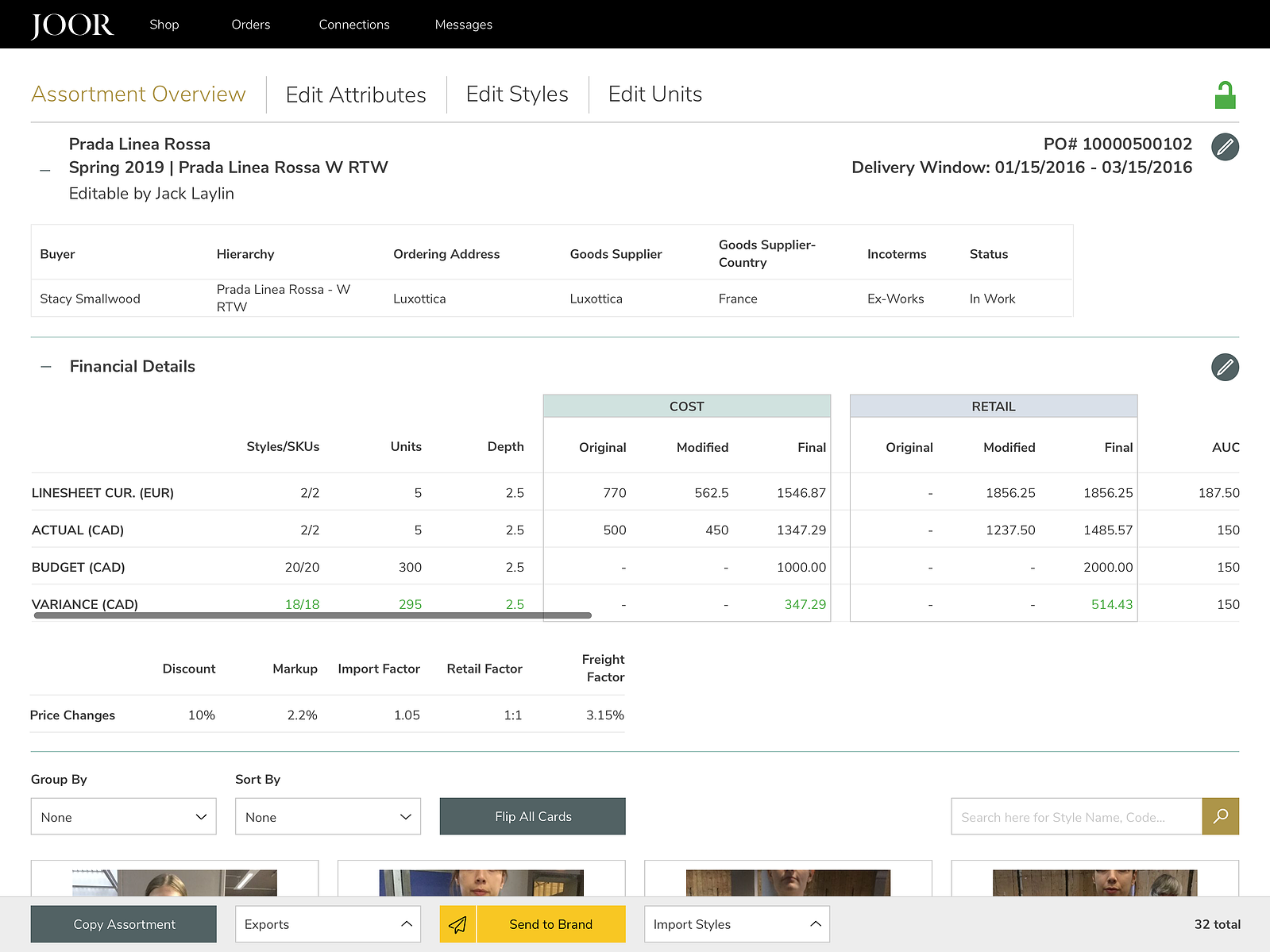
Task: Switch to Edit Units tab
Action: pos(655,94)
